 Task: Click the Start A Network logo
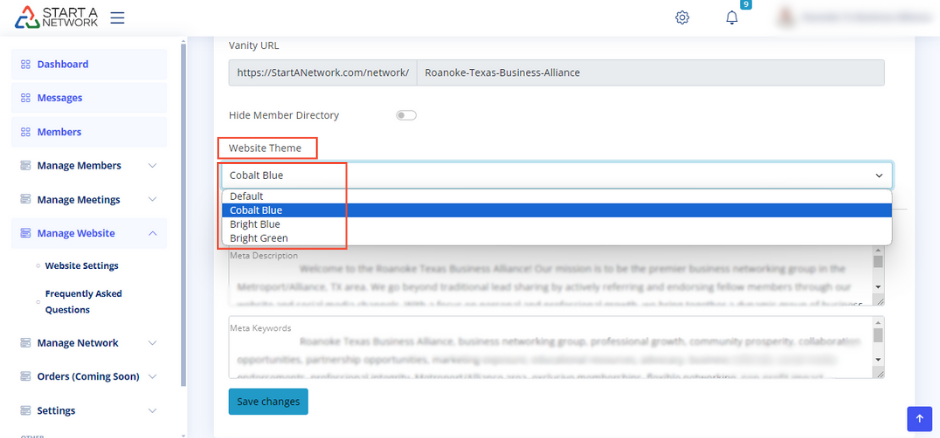pyautogui.click(x=56, y=18)
